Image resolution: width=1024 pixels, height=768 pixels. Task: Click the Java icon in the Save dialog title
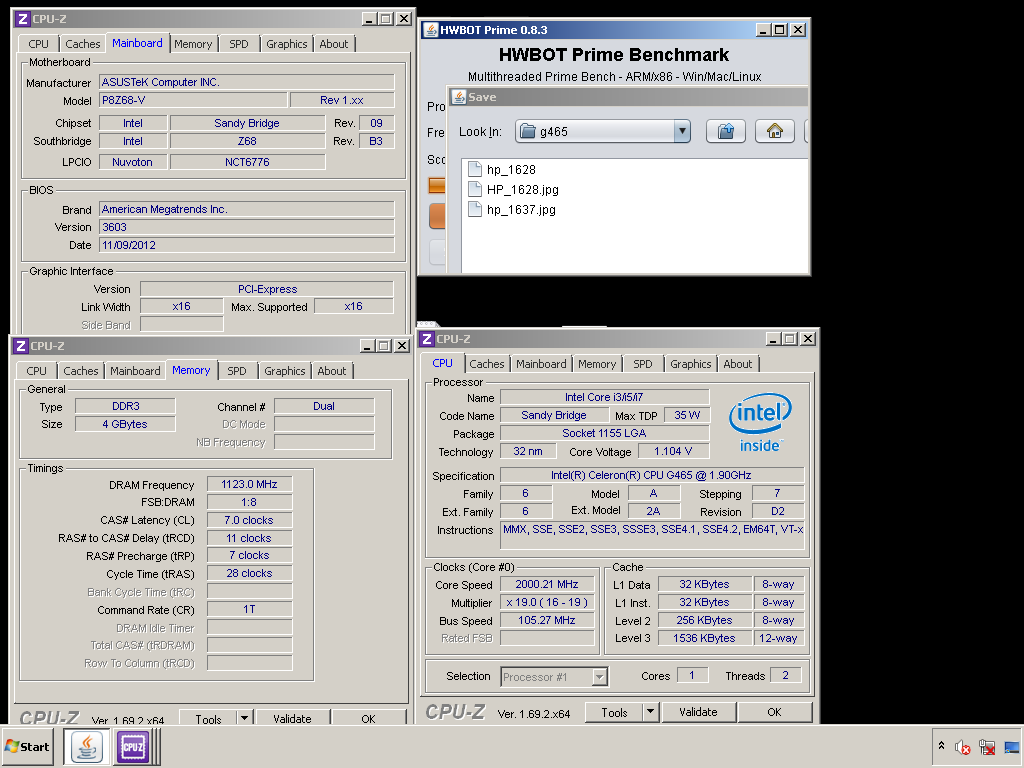(x=459, y=97)
